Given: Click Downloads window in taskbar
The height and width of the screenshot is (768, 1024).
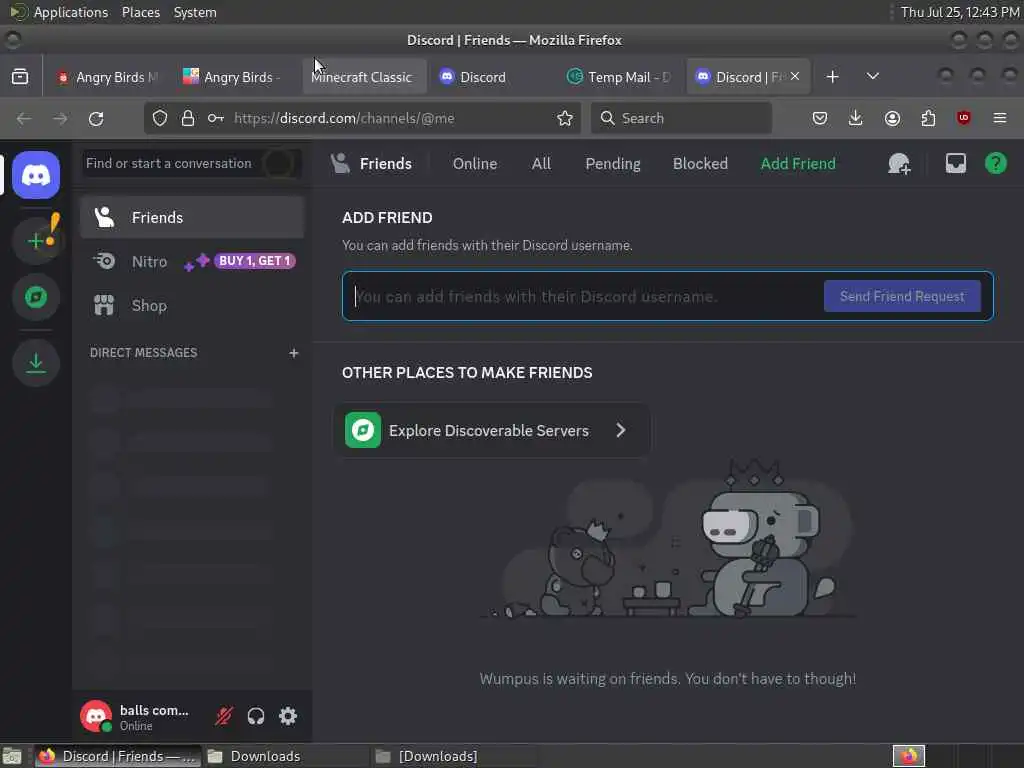Looking at the screenshot, I should coord(283,756).
